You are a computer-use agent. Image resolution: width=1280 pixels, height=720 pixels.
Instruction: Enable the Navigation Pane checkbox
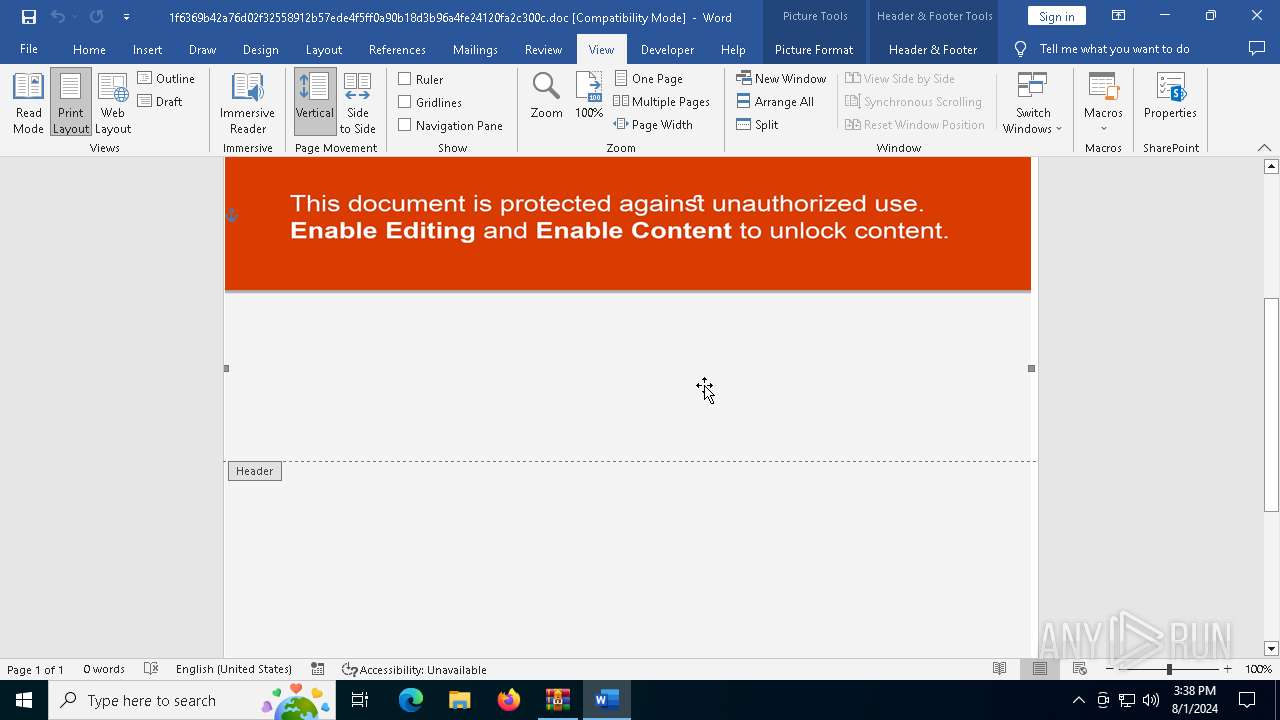[405, 125]
